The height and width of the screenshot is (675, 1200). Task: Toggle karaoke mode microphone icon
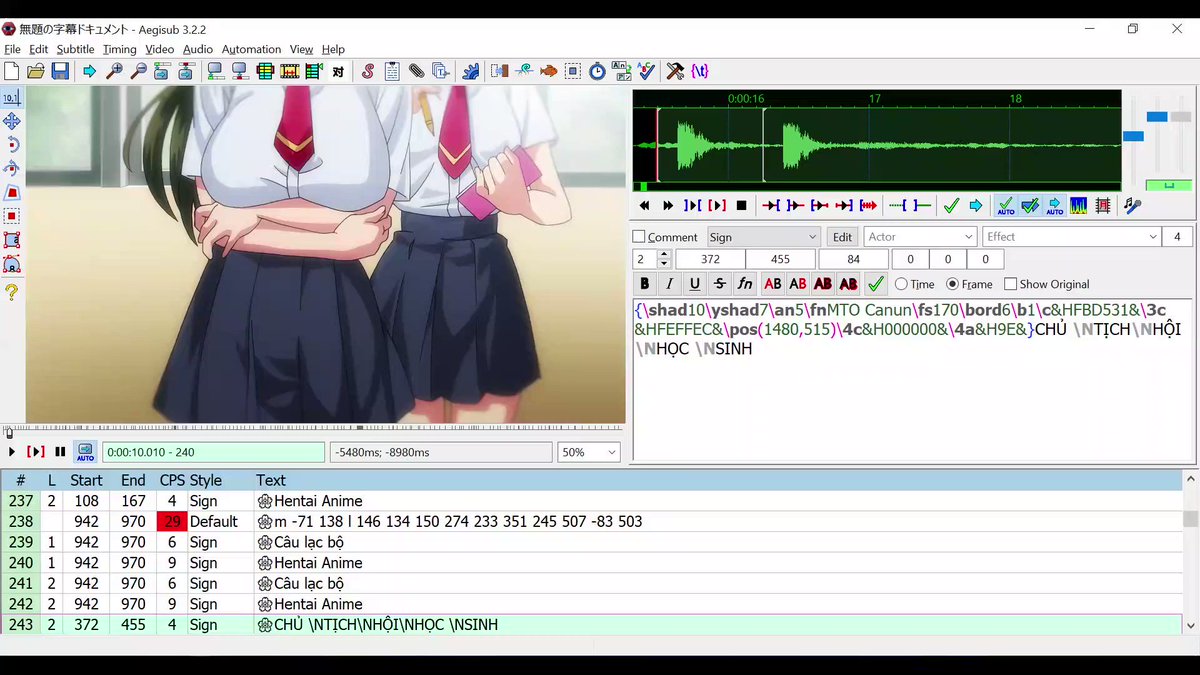(1133, 205)
